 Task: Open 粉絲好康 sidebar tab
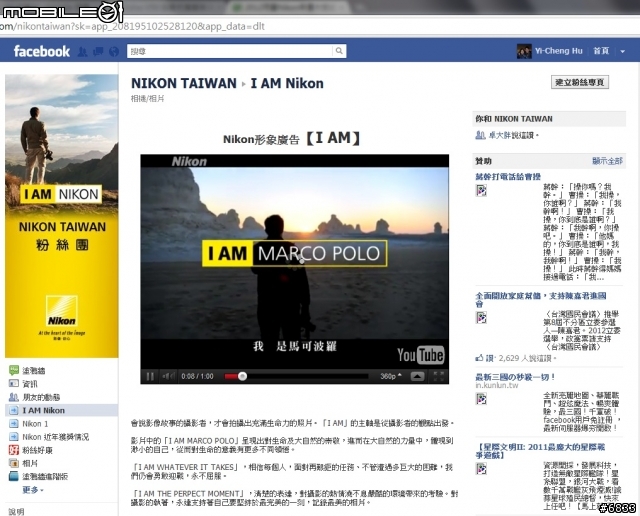[37, 450]
